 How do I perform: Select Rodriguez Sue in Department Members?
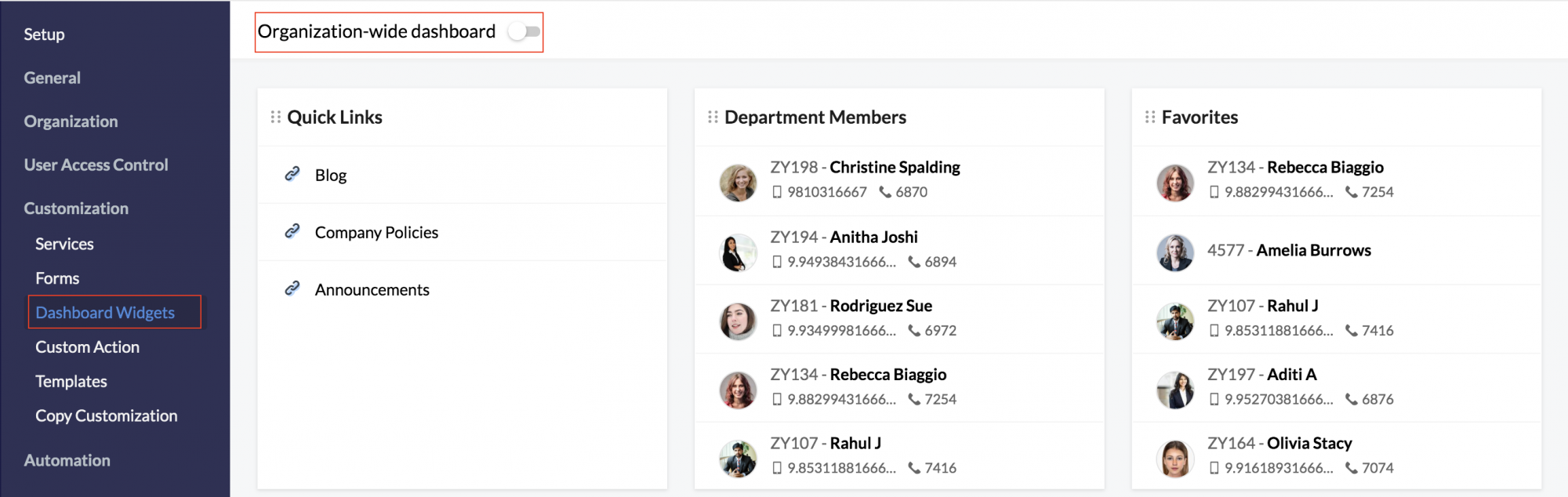pyautogui.click(x=881, y=306)
